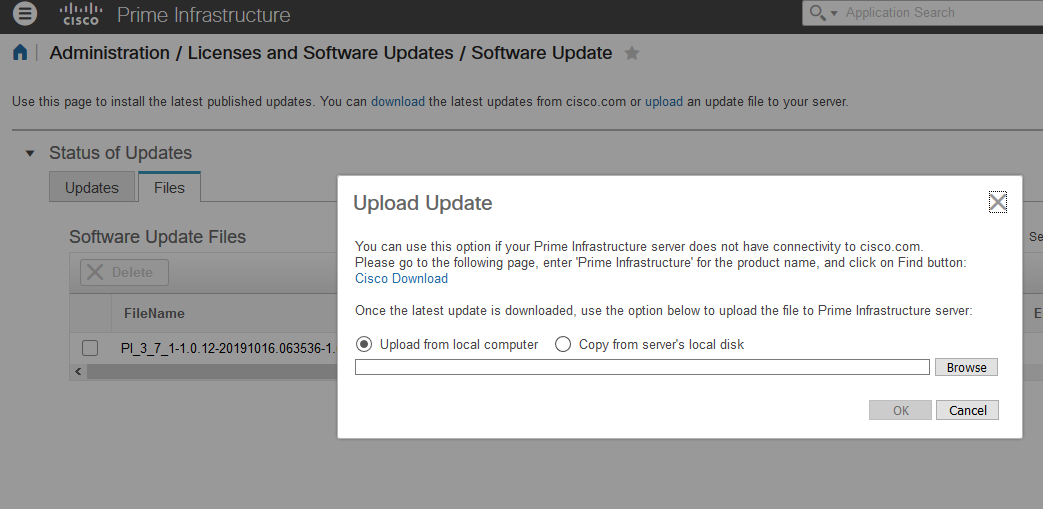This screenshot has width=1043, height=509.
Task: Switch to the Updates tab
Action: pos(92,188)
